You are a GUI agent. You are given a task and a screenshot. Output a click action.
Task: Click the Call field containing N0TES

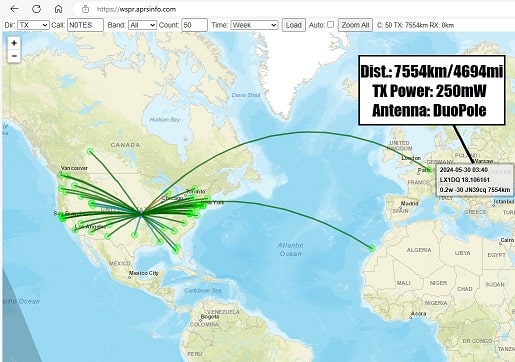tap(85, 25)
